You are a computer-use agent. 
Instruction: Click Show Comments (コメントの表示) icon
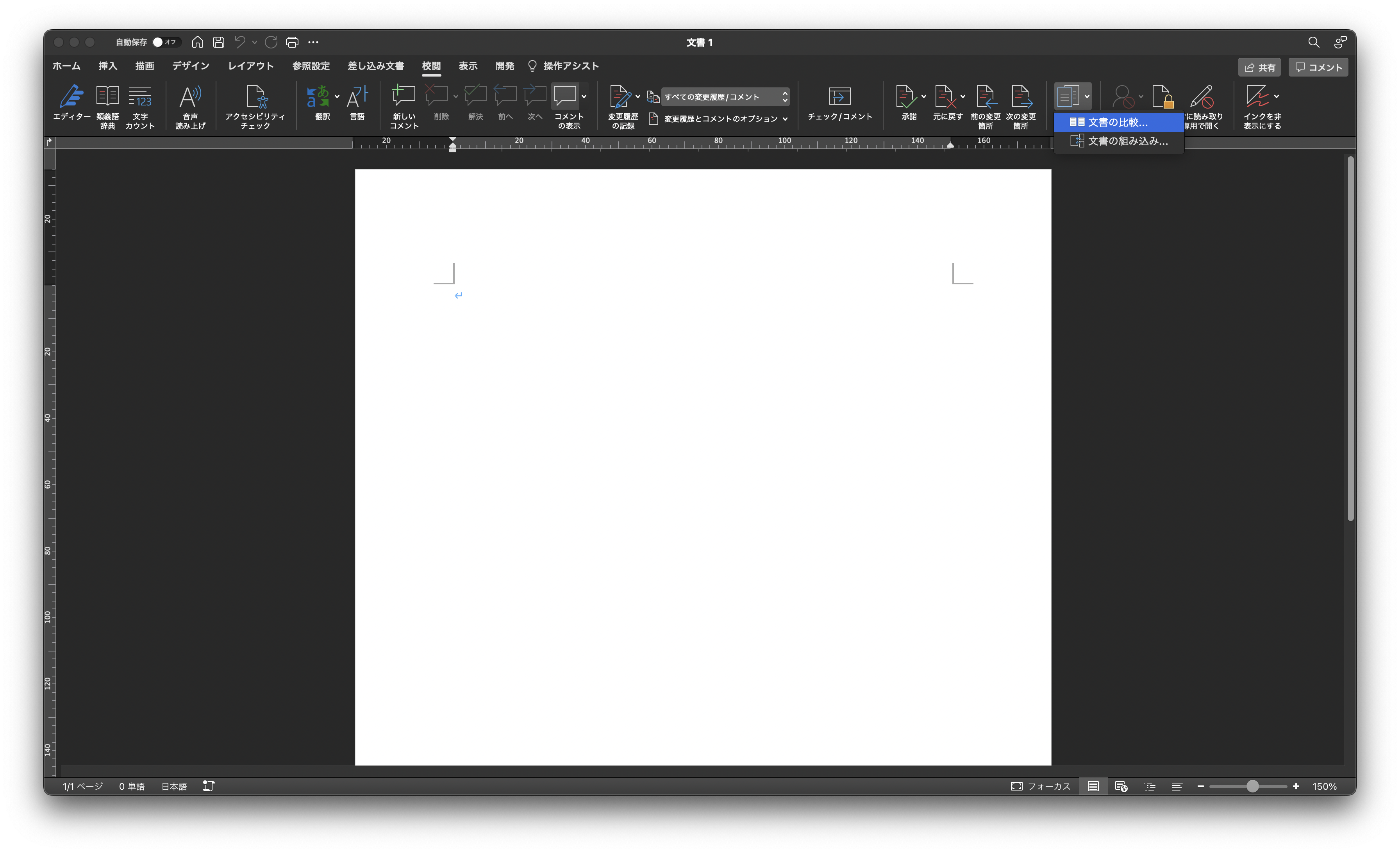point(565,95)
